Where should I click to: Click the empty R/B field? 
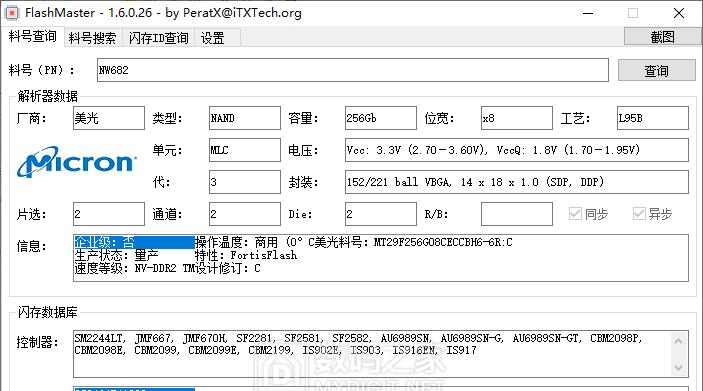pyautogui.click(x=516, y=214)
